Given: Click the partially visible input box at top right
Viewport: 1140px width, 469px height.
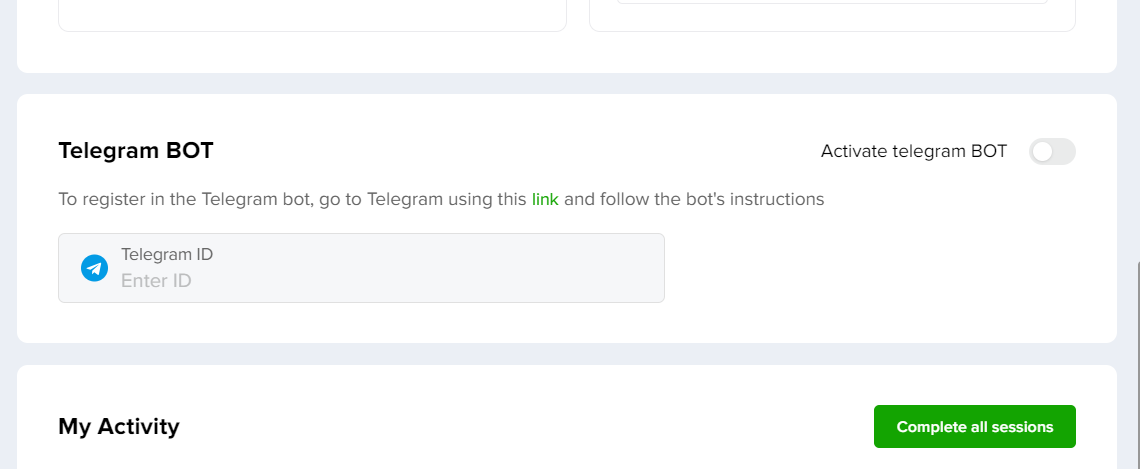Looking at the screenshot, I should [832, 2].
